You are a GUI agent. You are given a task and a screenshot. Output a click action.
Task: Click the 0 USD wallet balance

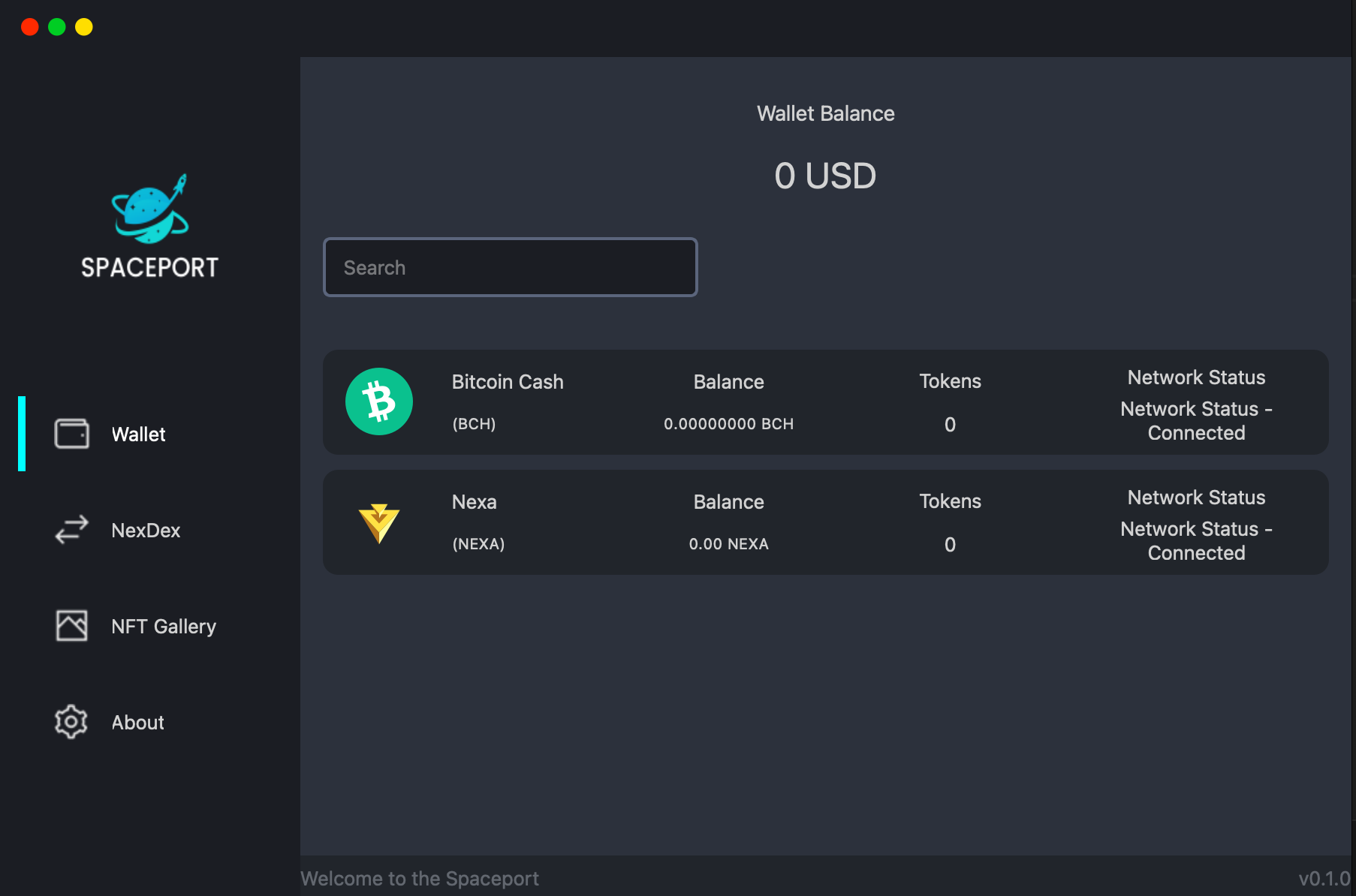pos(826,176)
